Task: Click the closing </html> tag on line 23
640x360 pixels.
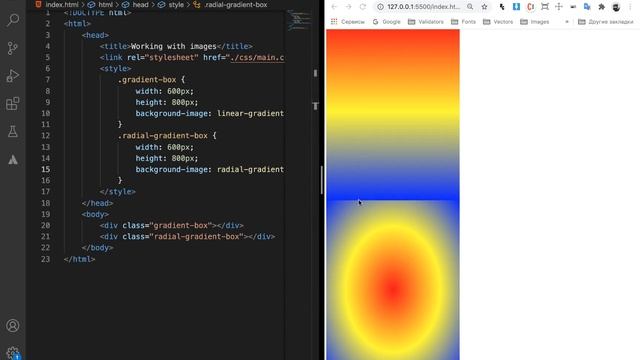Action: tap(80, 259)
